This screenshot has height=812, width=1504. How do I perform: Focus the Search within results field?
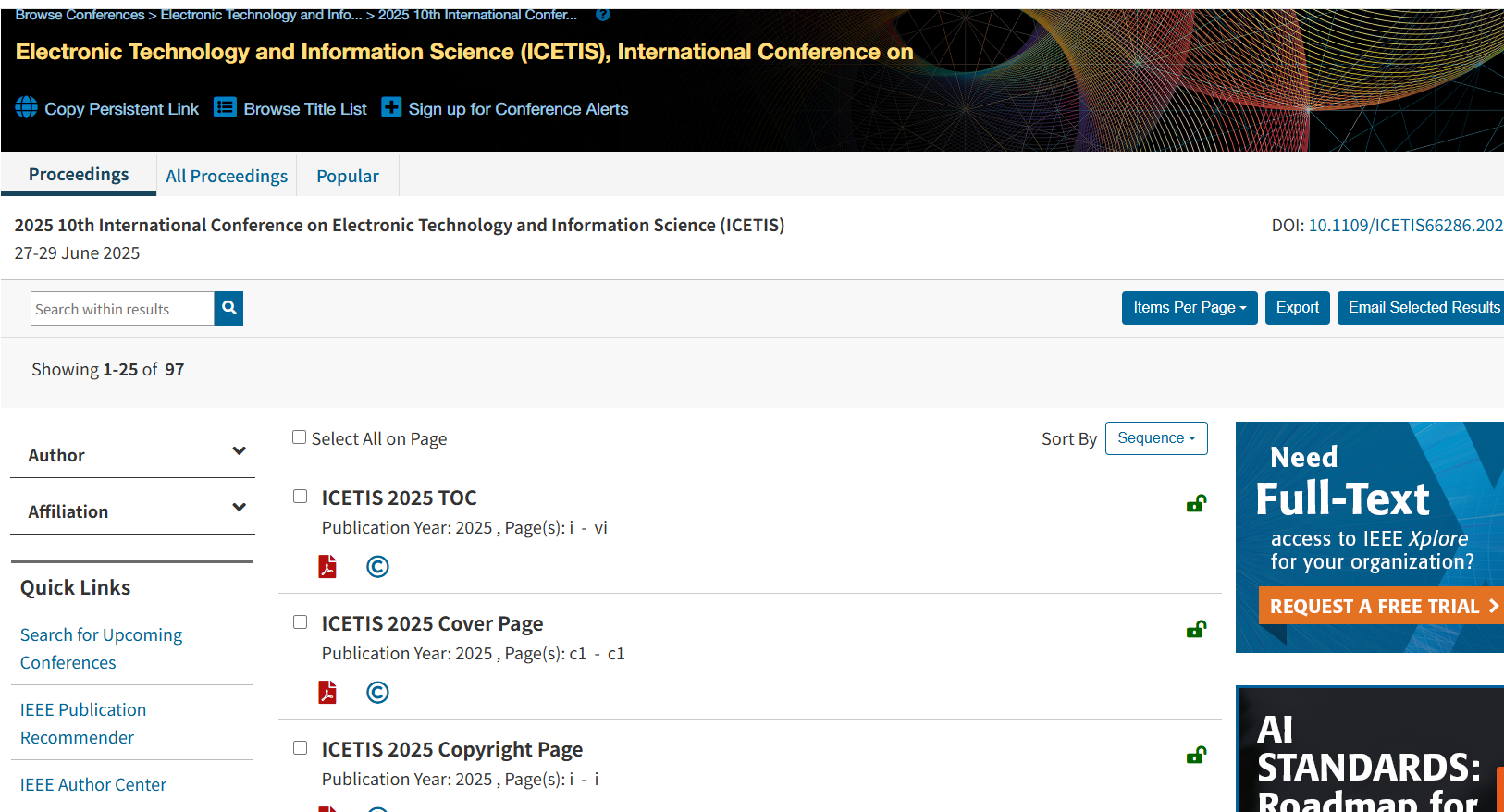(x=122, y=309)
